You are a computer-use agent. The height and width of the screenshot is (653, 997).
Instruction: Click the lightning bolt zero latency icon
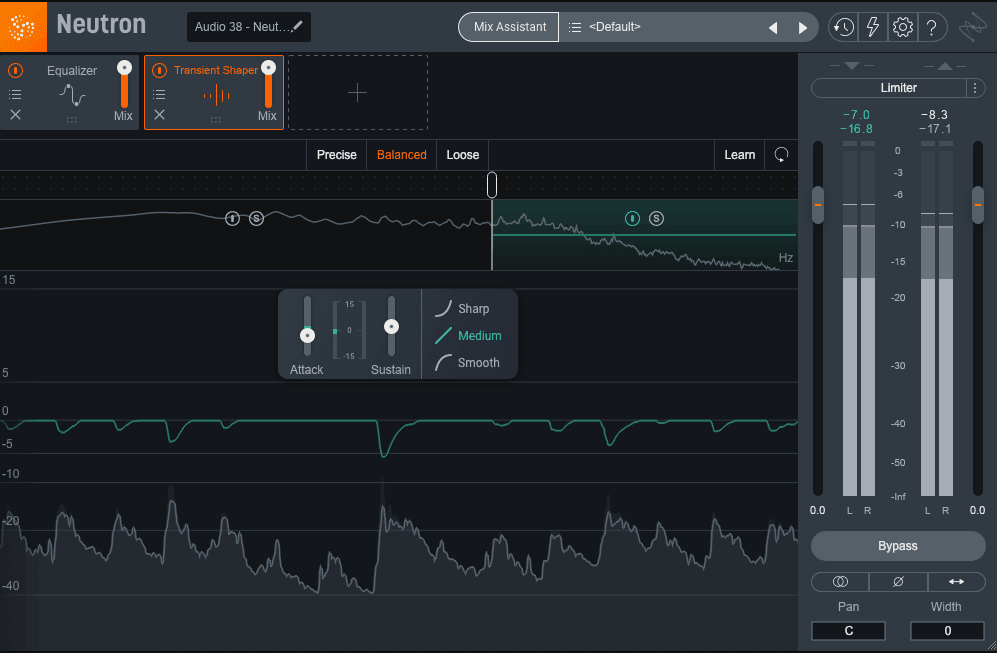coord(873,27)
